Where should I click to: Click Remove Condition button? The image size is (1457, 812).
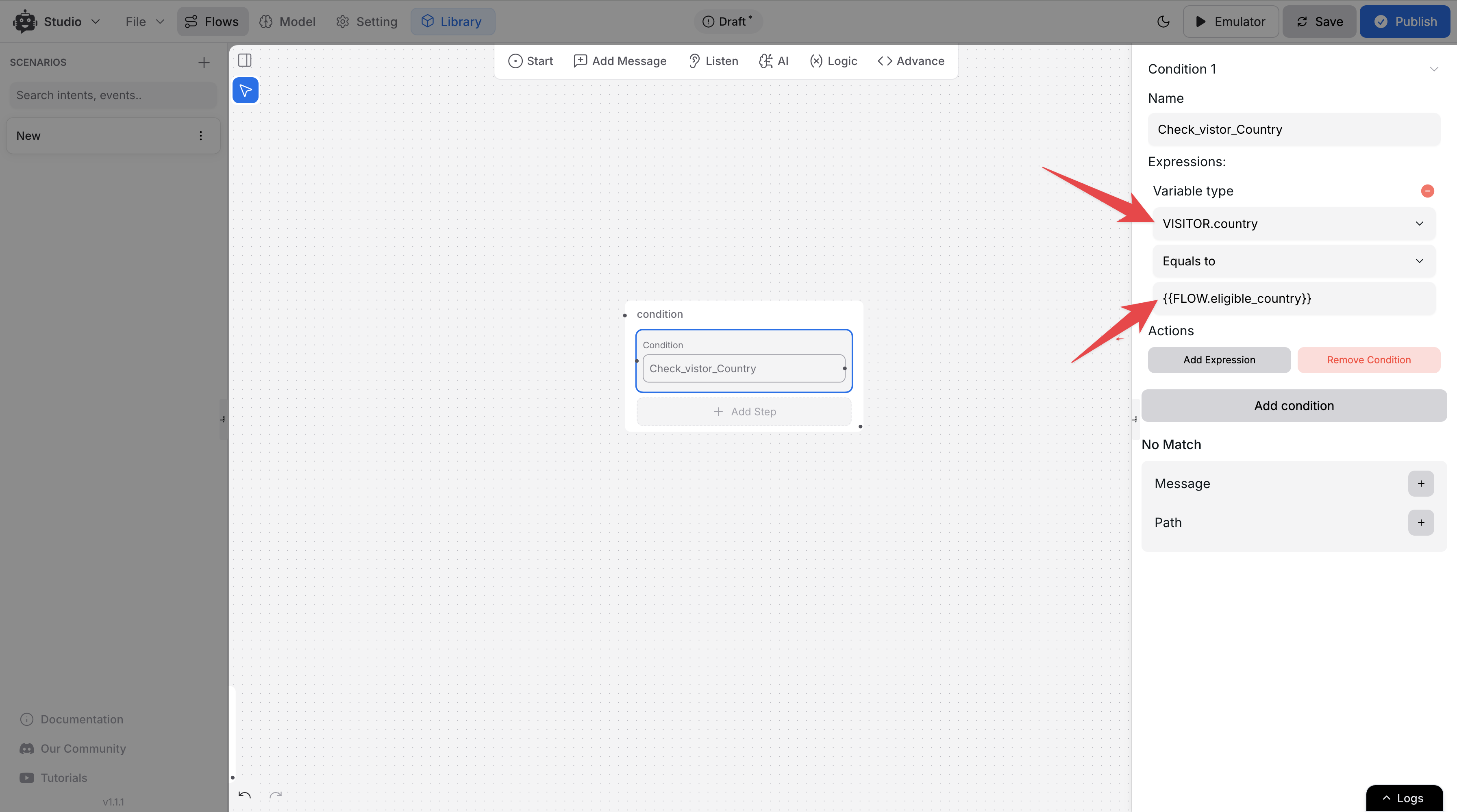point(1369,360)
